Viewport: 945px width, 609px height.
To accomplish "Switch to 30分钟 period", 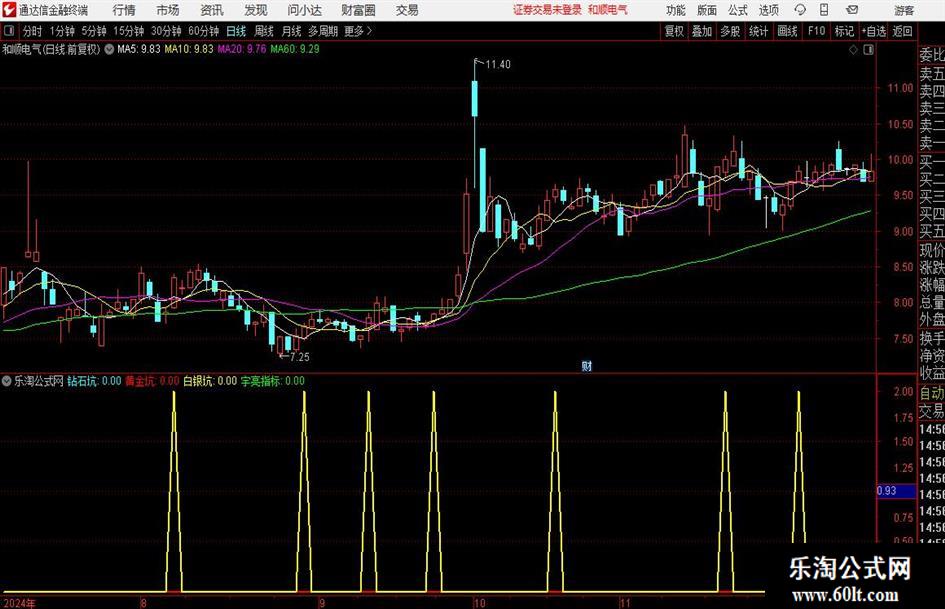I will [166, 31].
